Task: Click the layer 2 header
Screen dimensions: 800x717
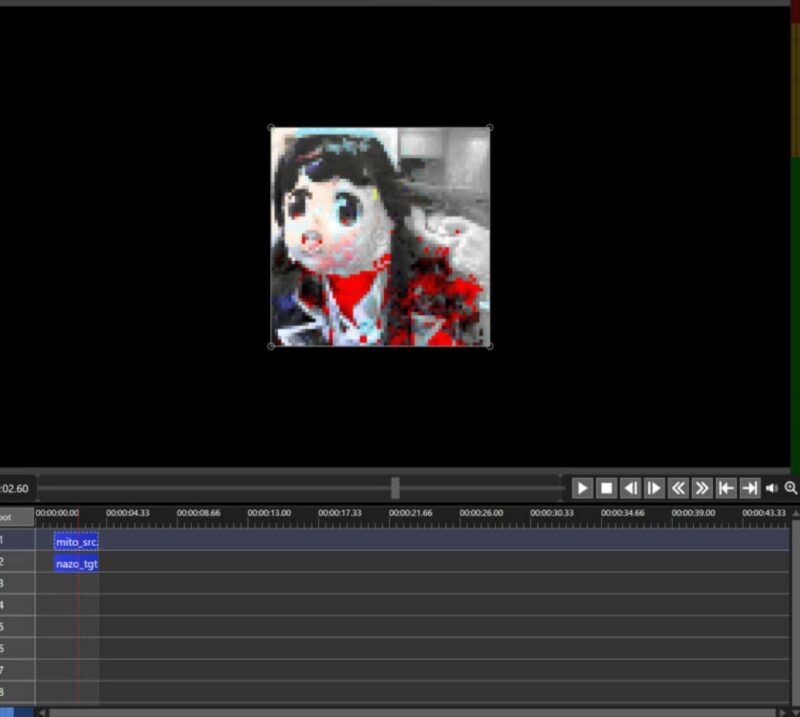Action: [x=17, y=562]
